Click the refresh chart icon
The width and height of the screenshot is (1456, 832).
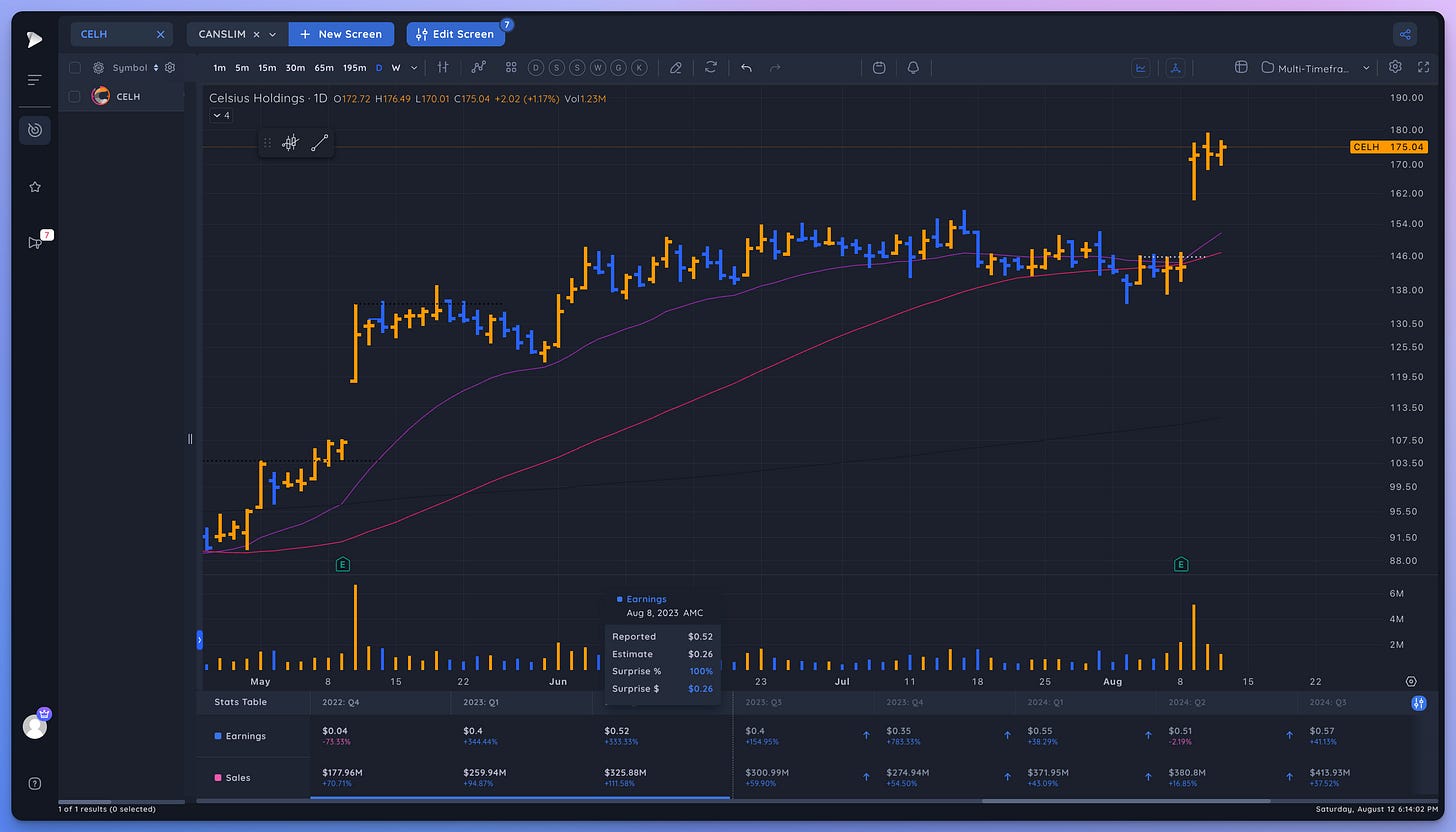(711, 68)
